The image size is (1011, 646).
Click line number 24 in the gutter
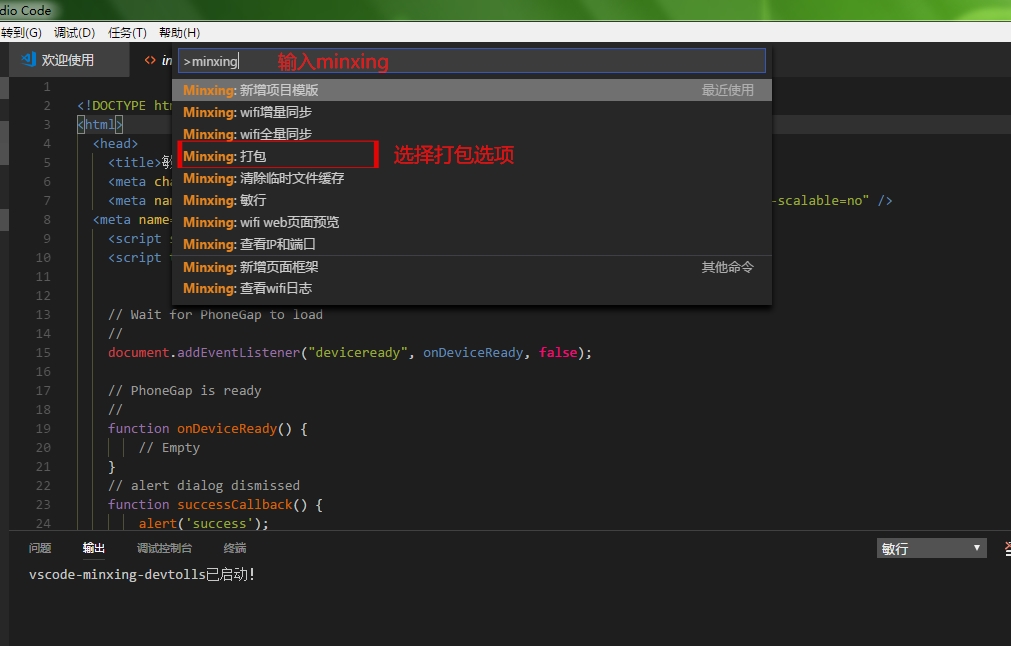[x=43, y=524]
